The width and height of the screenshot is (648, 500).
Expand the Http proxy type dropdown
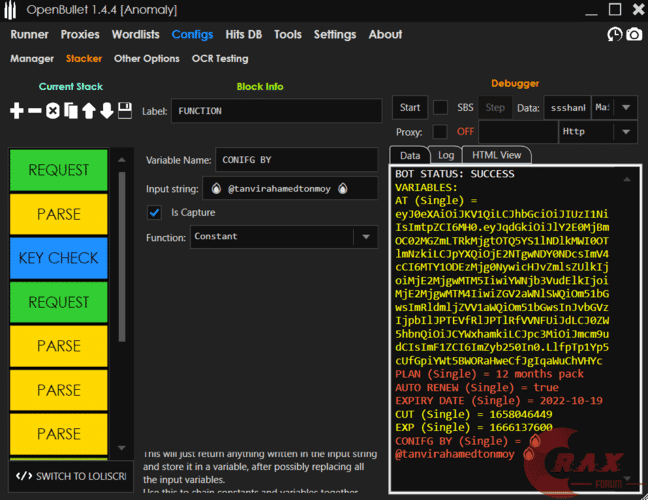[625, 131]
